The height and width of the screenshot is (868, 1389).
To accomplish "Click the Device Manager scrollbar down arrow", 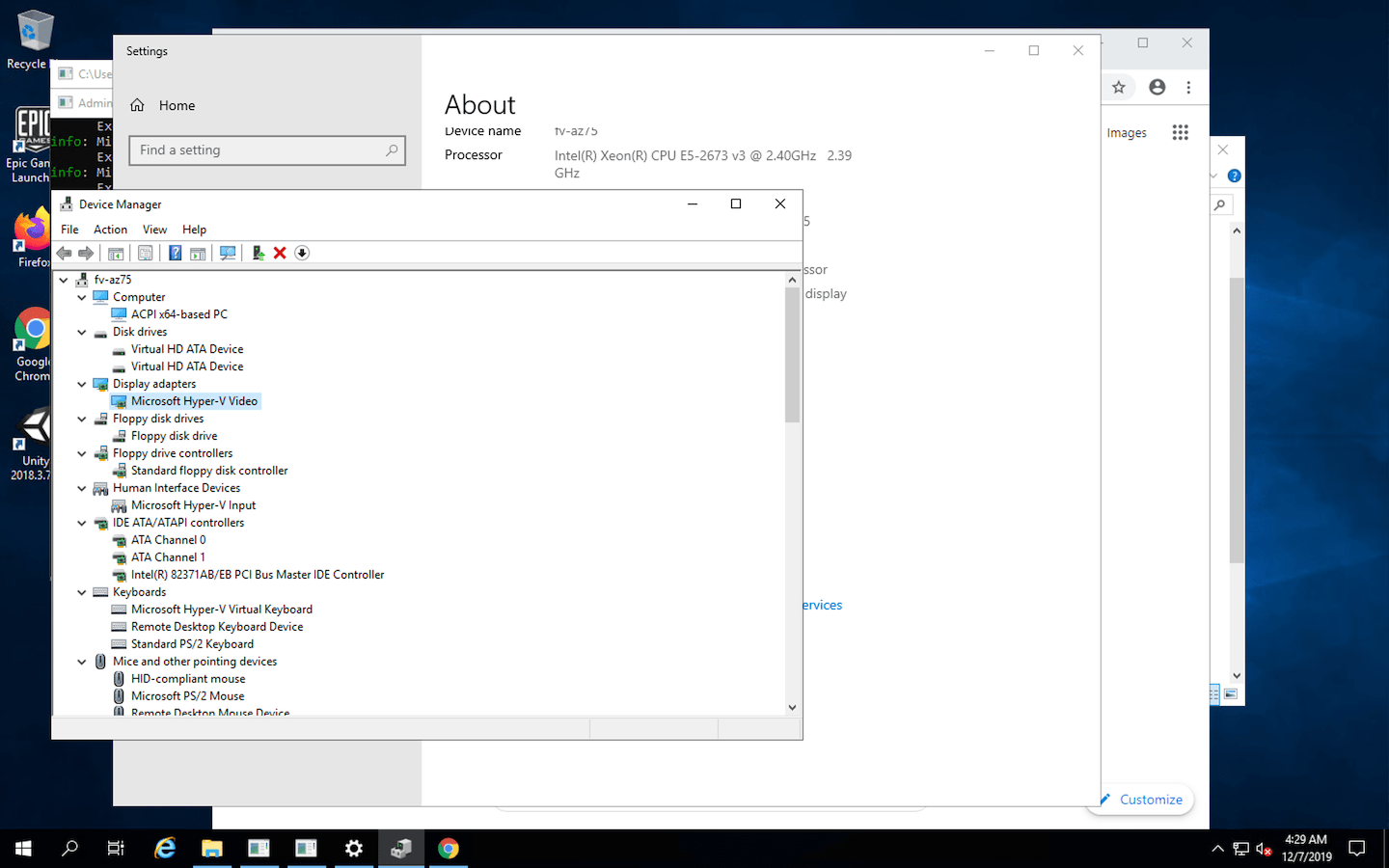I will (793, 707).
